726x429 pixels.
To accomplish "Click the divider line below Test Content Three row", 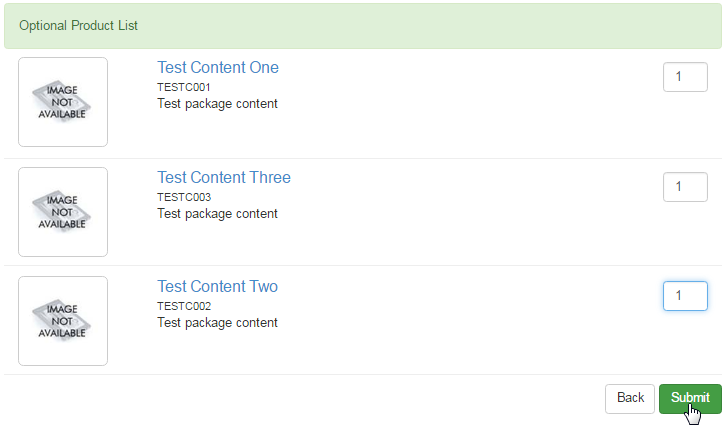I will (x=363, y=265).
